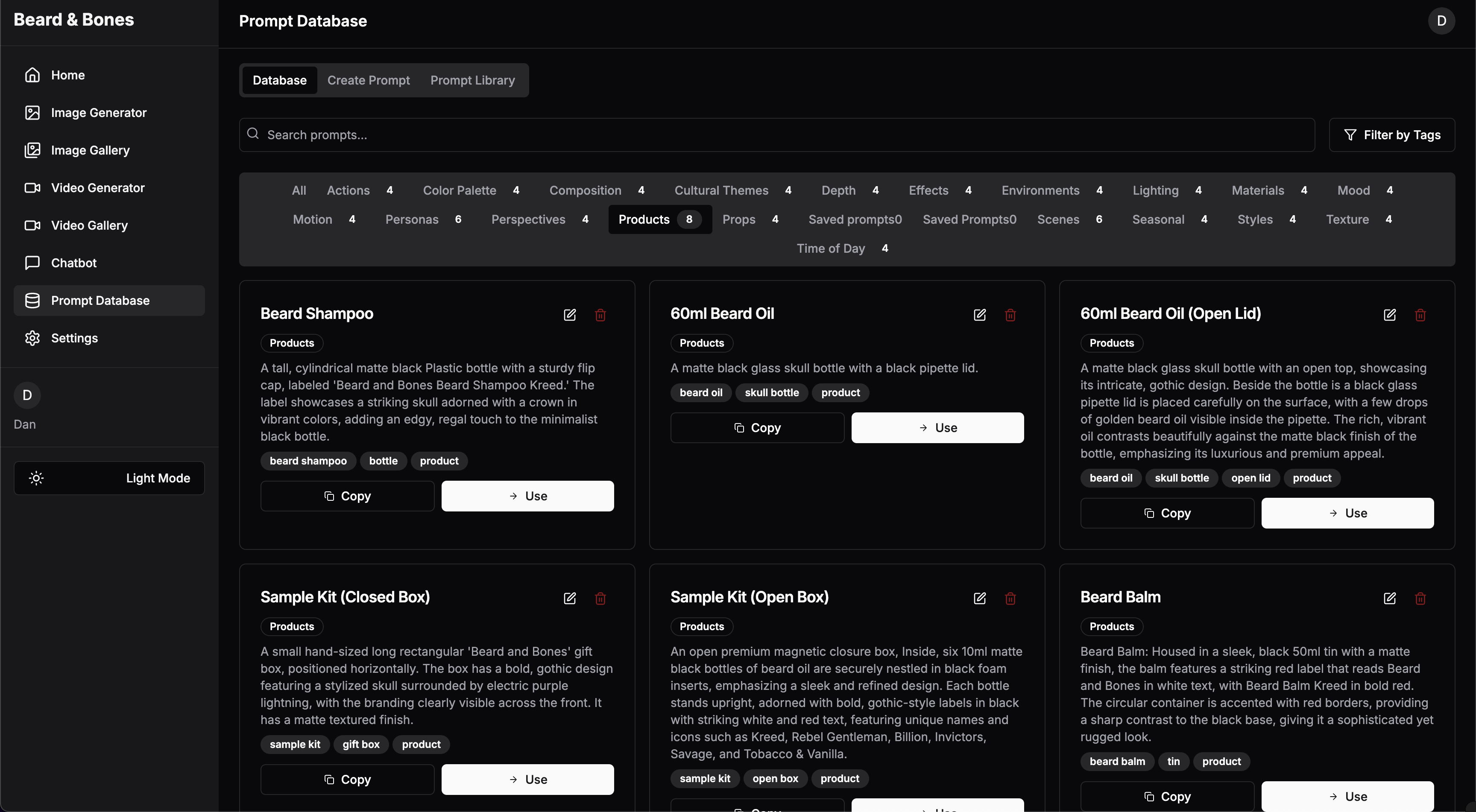The height and width of the screenshot is (812, 1476).
Task: Open Settings from the sidebar
Action: 109,338
